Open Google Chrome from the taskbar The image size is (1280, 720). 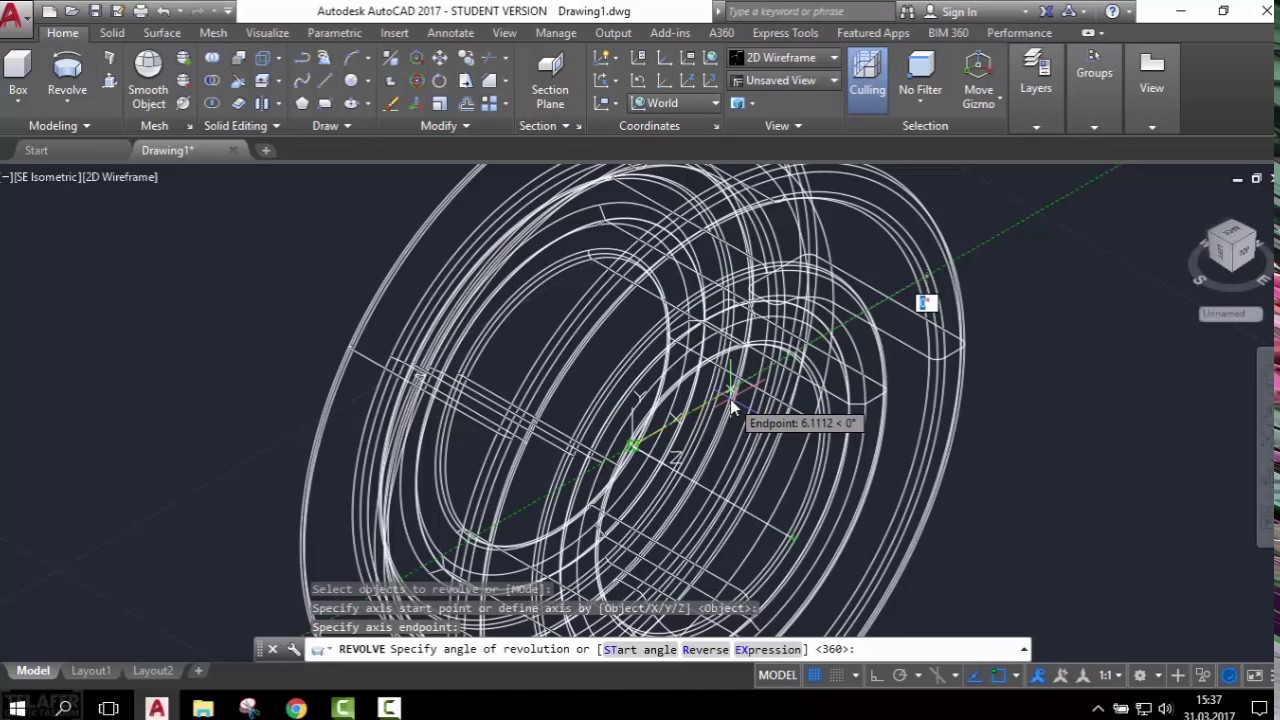296,708
